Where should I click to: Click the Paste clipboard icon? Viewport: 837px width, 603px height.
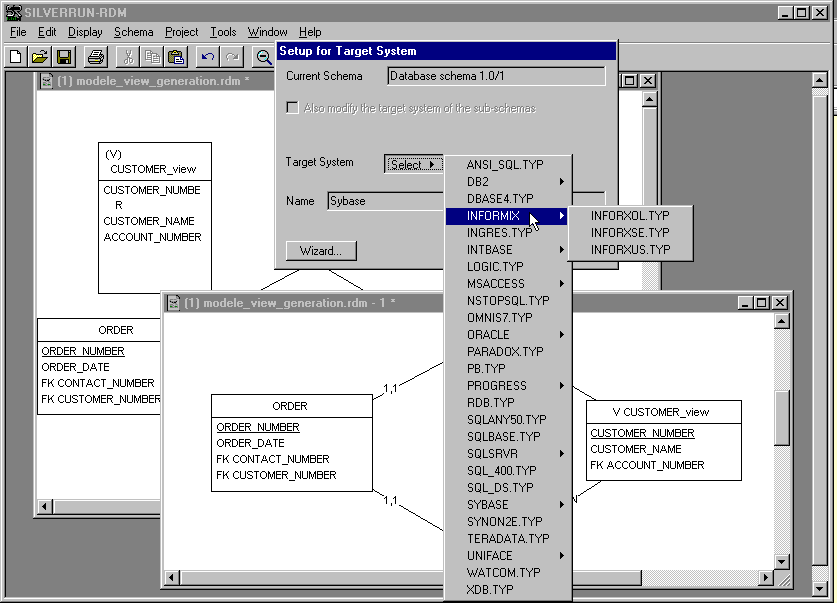[176, 57]
